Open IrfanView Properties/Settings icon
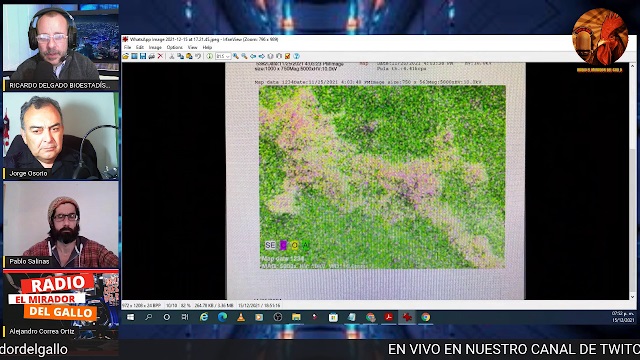This screenshot has height=360, width=640. tap(287, 56)
